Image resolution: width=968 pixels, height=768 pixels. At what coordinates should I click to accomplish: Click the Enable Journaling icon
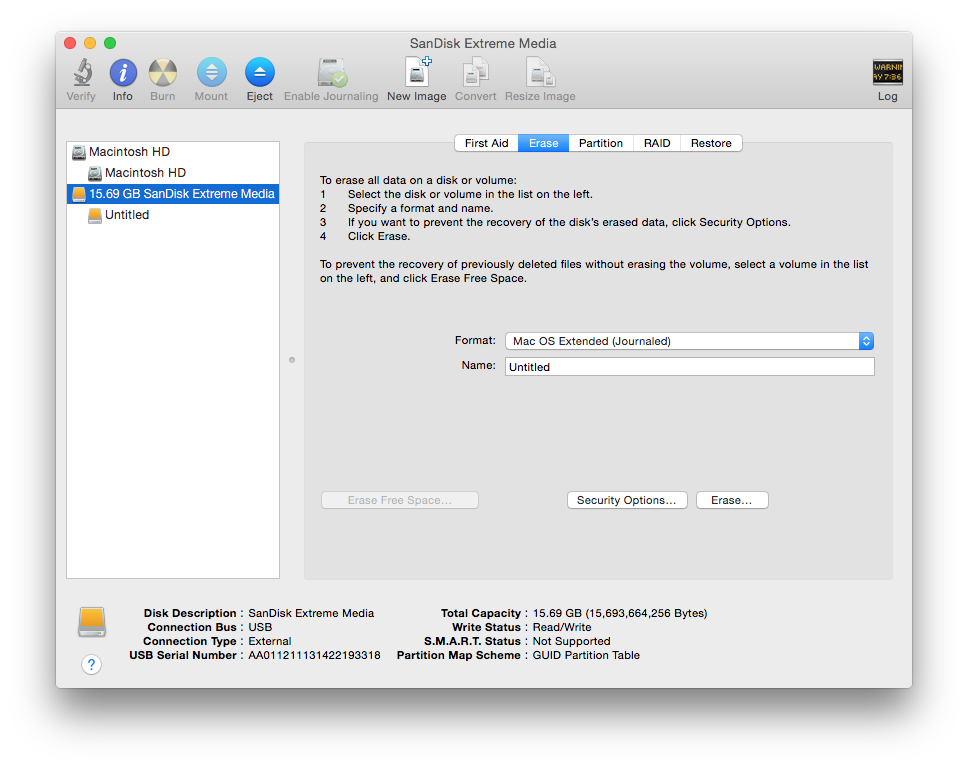click(332, 73)
